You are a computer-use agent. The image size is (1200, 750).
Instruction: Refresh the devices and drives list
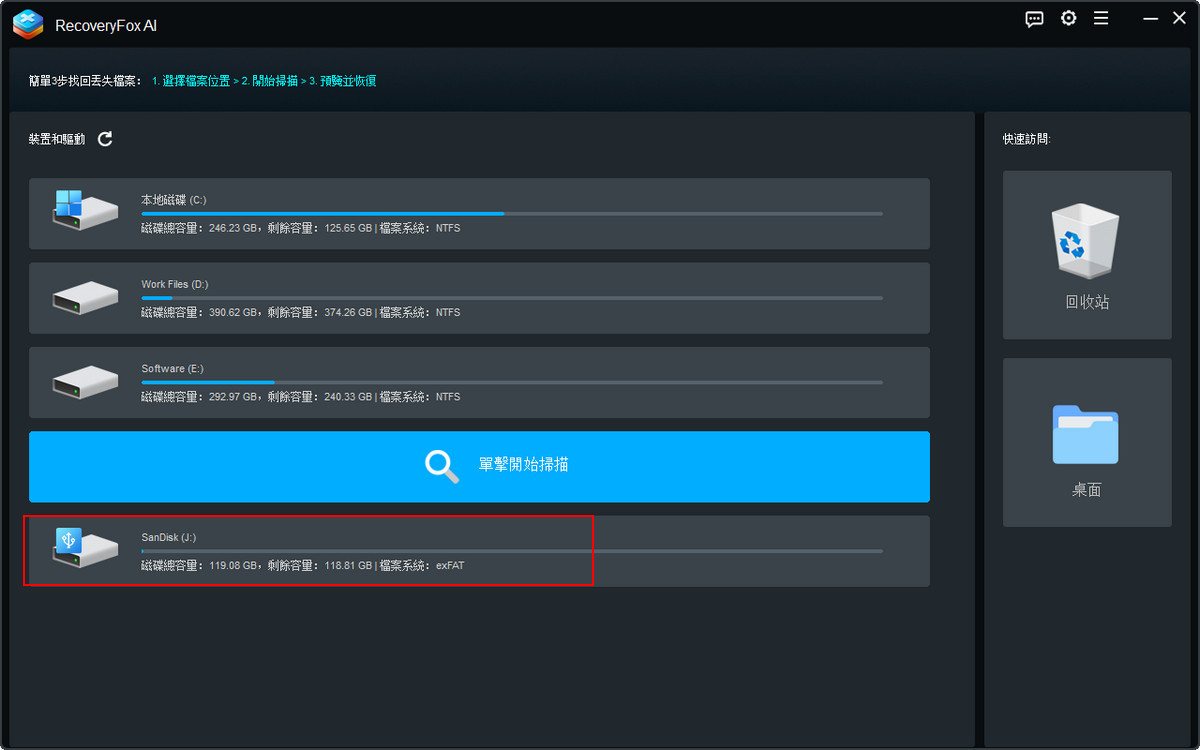point(105,139)
